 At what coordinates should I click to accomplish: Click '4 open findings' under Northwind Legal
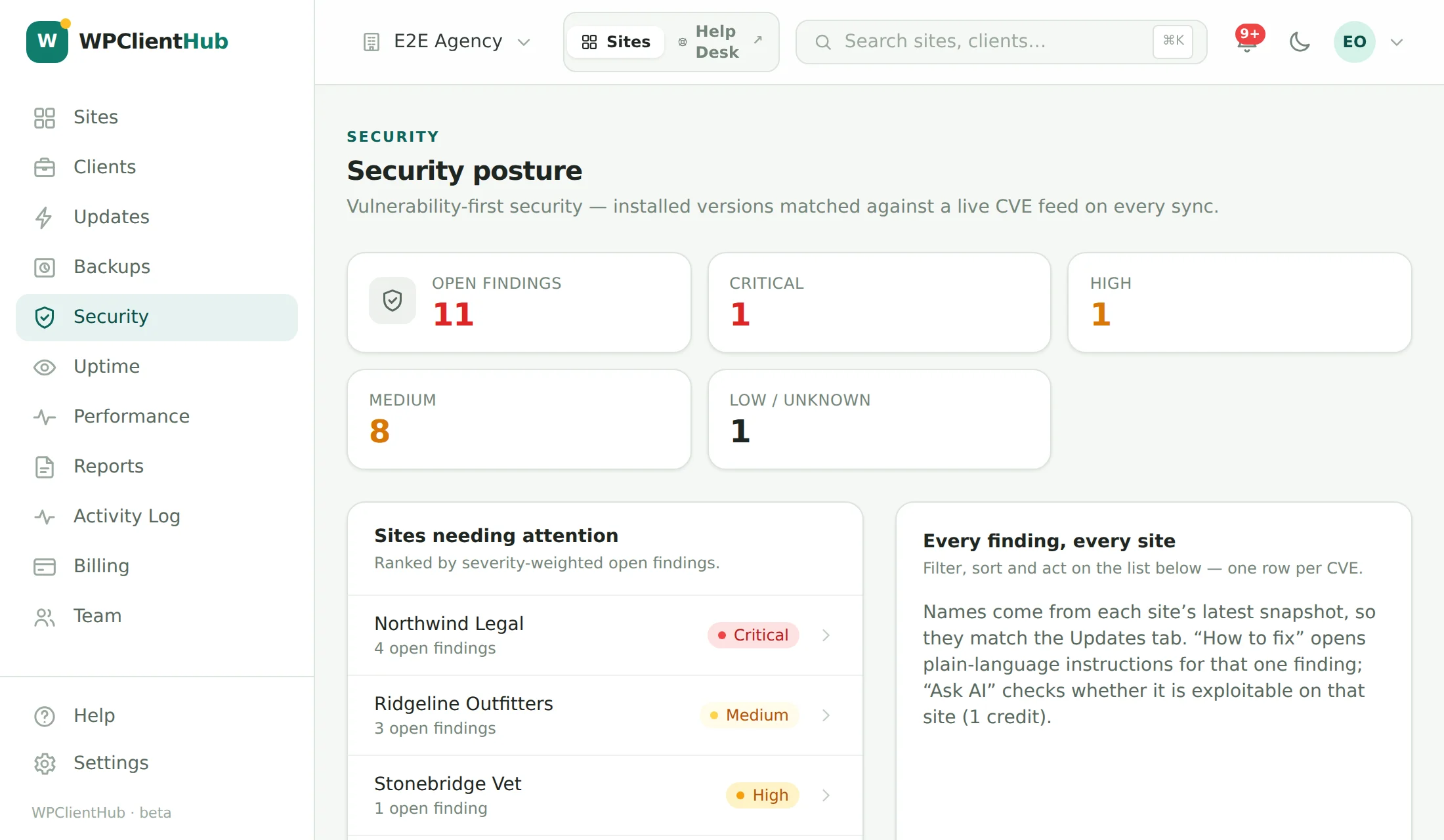tap(435, 648)
